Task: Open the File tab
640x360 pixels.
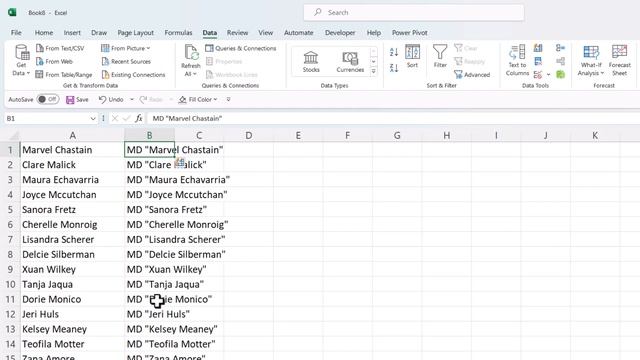Action: tap(16, 33)
